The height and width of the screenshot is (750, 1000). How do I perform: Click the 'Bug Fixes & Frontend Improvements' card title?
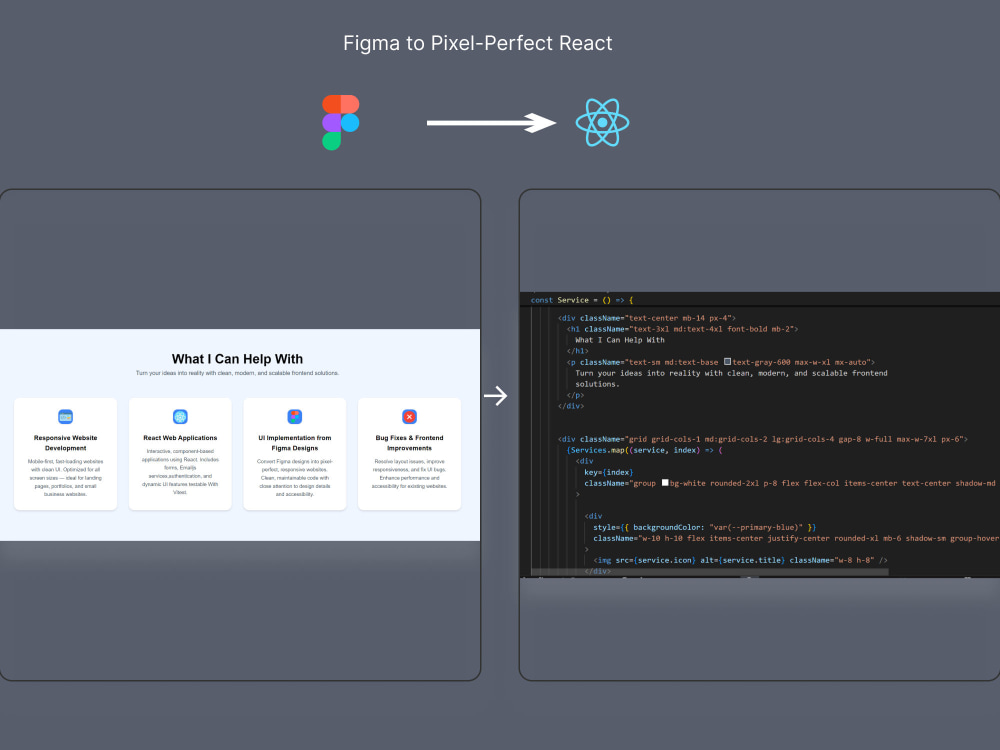409,443
